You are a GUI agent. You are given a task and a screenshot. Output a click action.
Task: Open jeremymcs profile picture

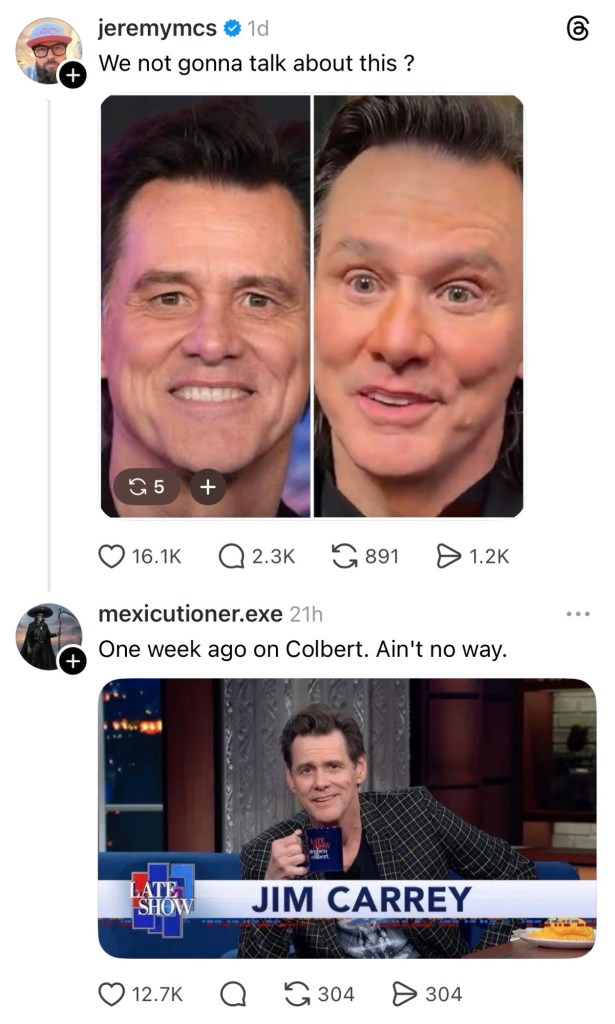48,50
